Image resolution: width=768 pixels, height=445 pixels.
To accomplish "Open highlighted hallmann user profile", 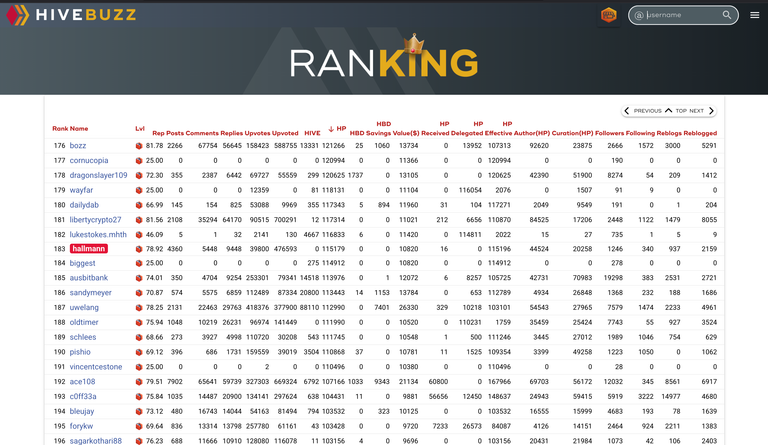I will (x=89, y=249).
